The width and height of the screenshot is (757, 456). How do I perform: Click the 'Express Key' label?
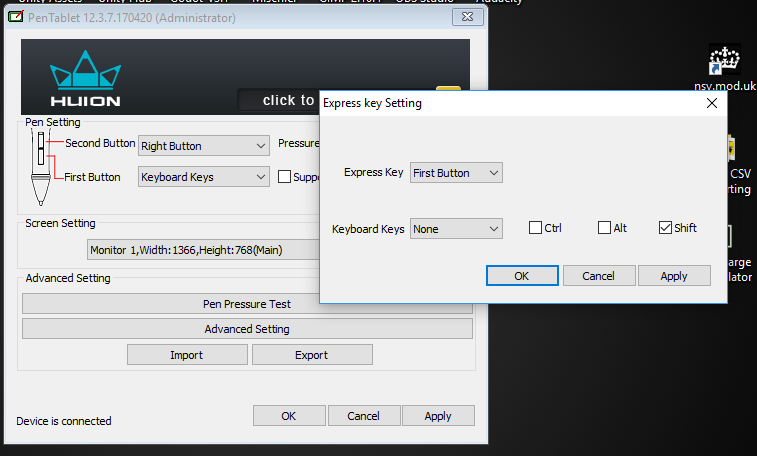coord(373,172)
